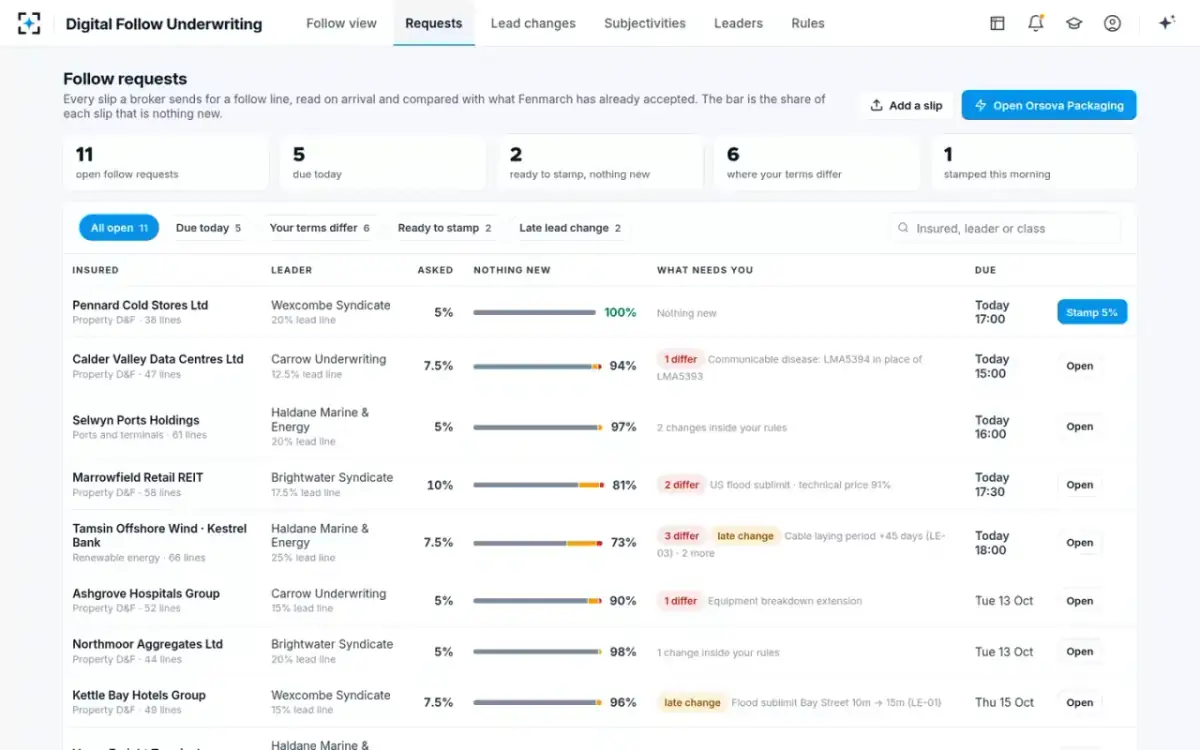Click the app logo icon
Viewport: 1200px width, 750px height.
coord(29,23)
